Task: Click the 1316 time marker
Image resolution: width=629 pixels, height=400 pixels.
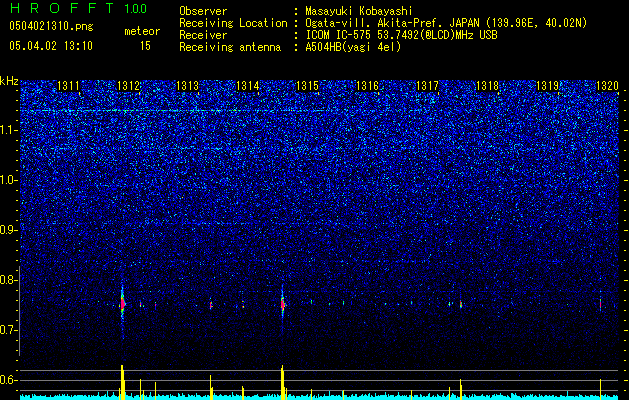Action: pyautogui.click(x=367, y=86)
